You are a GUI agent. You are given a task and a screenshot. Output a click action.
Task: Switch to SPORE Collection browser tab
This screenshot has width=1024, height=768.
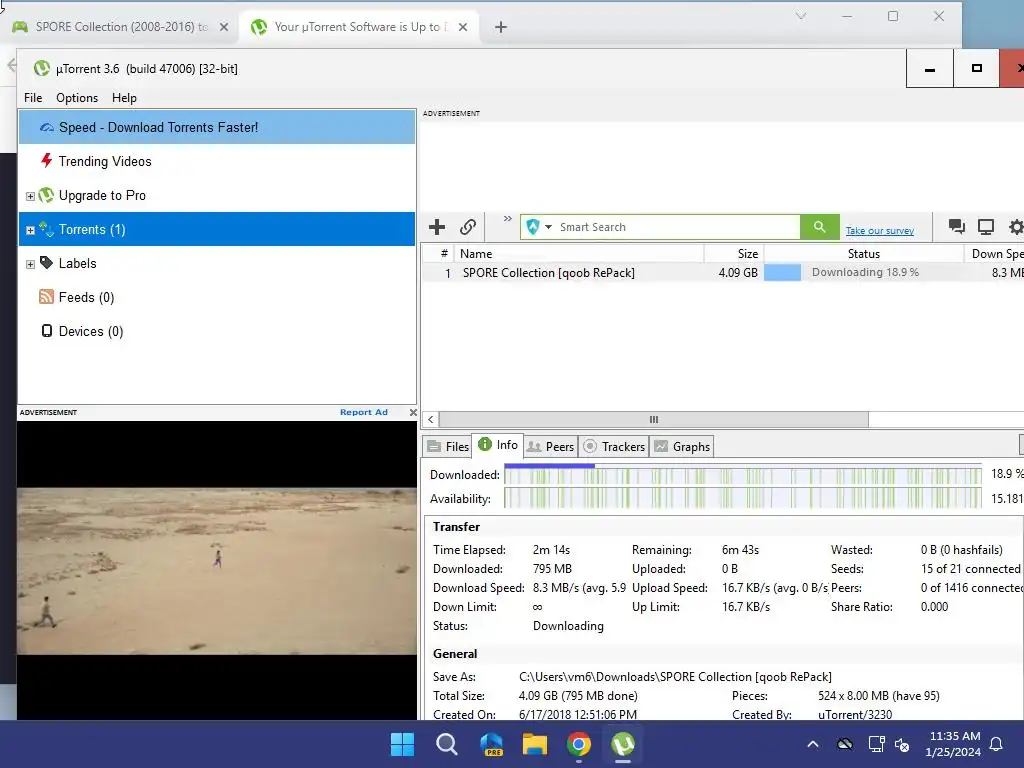(121, 27)
